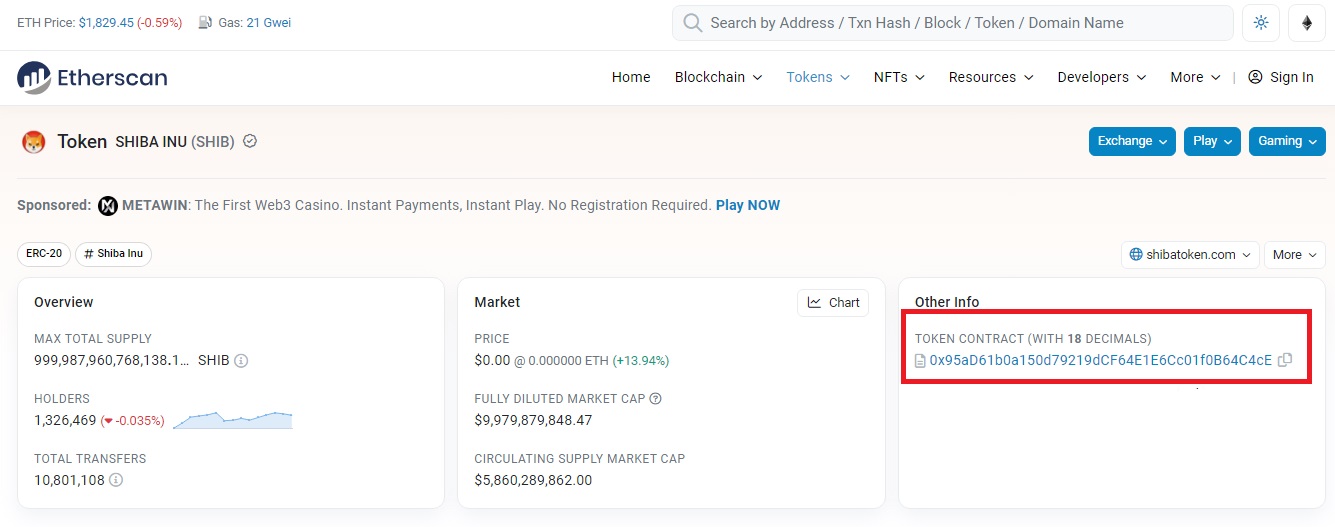
Task: Click the Play NOW sponsored link
Action: tap(748, 205)
